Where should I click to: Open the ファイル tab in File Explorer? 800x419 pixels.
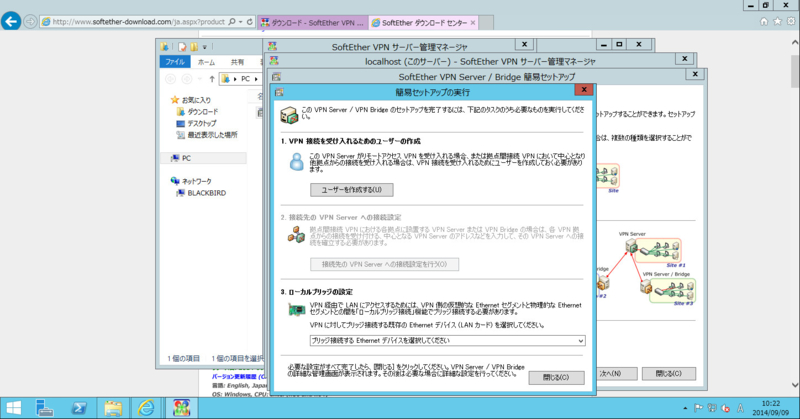[175, 62]
